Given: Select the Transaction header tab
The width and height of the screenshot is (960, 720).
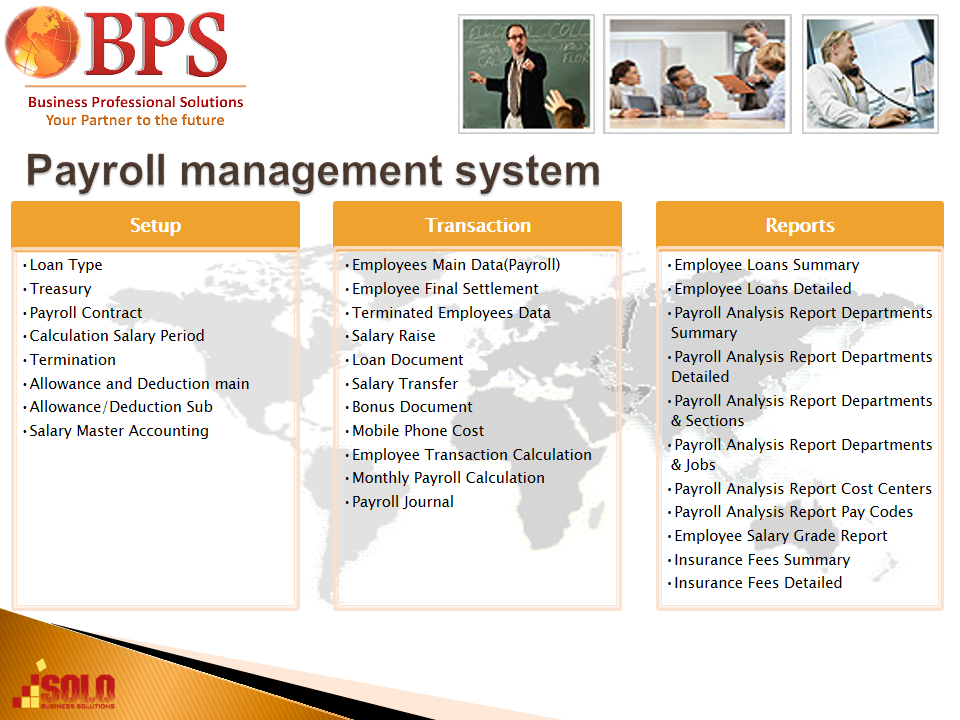Looking at the screenshot, I should [x=477, y=226].
